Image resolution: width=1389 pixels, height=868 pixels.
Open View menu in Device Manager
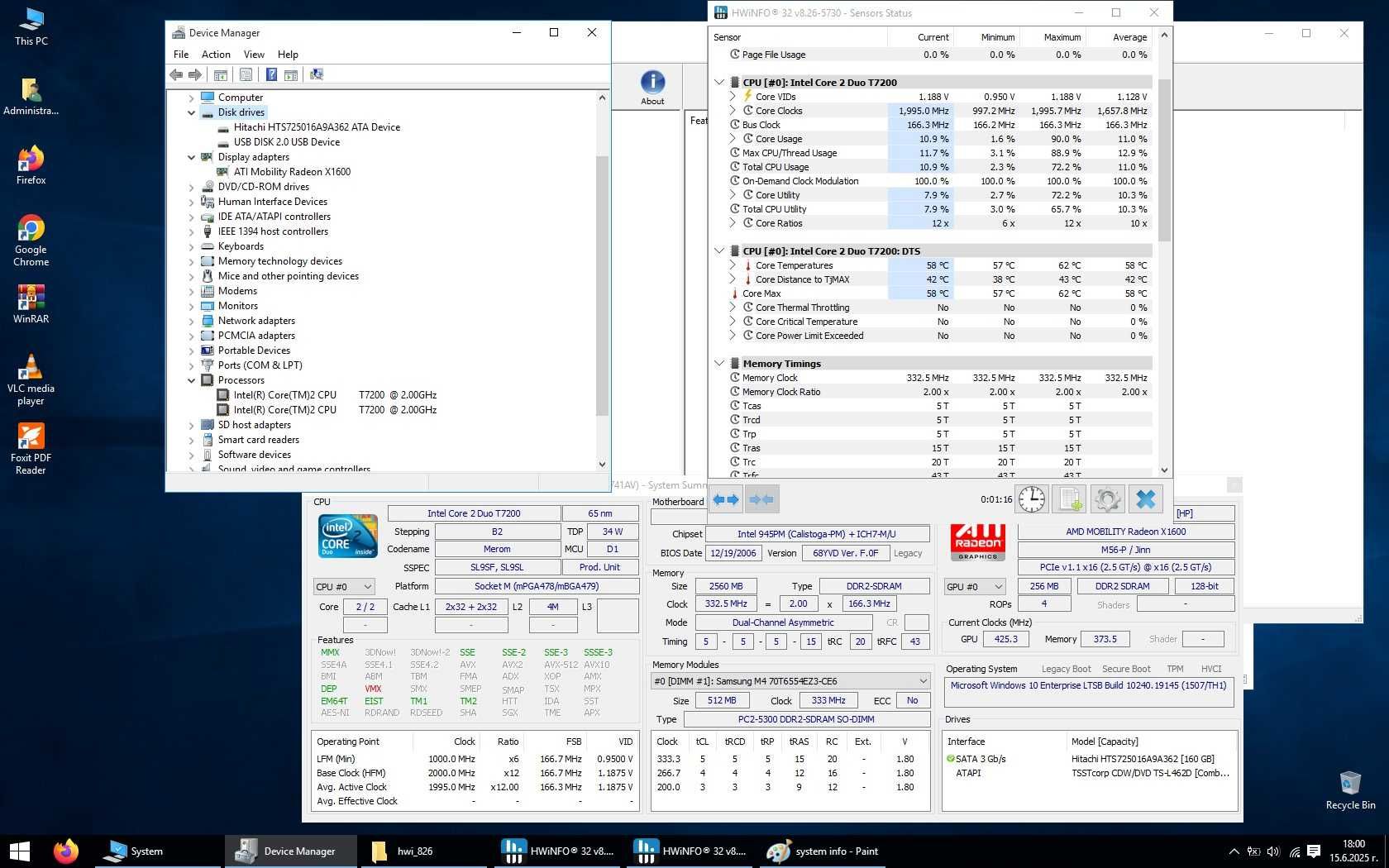coord(254,55)
